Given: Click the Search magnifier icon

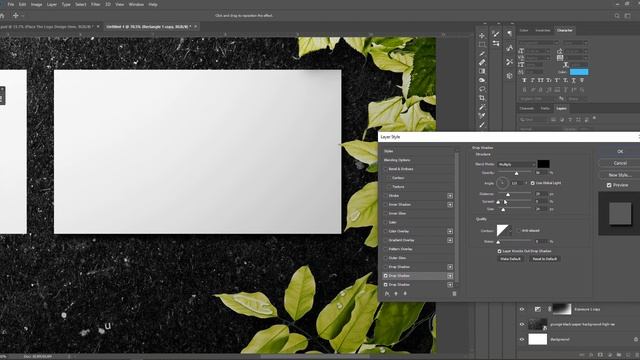Looking at the screenshot, I should (617, 16).
